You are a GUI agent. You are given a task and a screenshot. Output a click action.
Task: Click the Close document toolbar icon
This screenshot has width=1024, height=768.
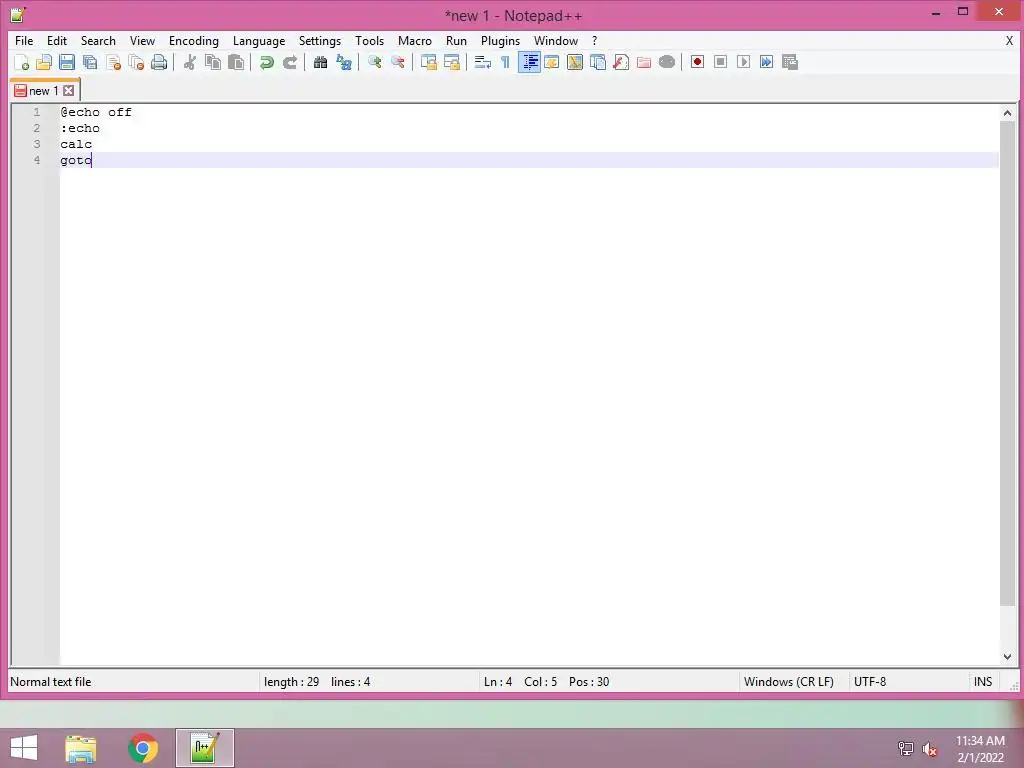[113, 62]
